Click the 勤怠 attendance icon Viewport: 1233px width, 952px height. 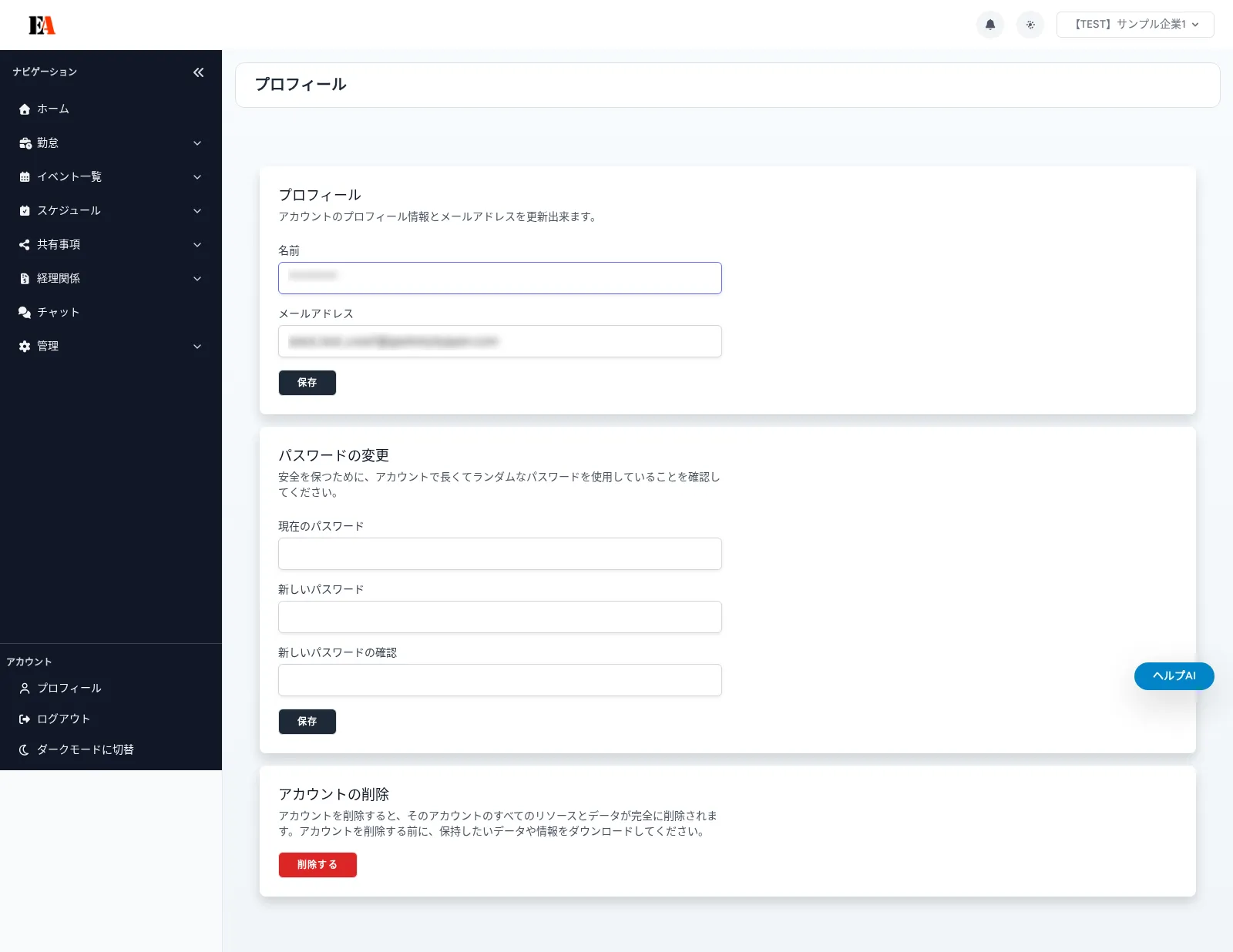coord(24,142)
